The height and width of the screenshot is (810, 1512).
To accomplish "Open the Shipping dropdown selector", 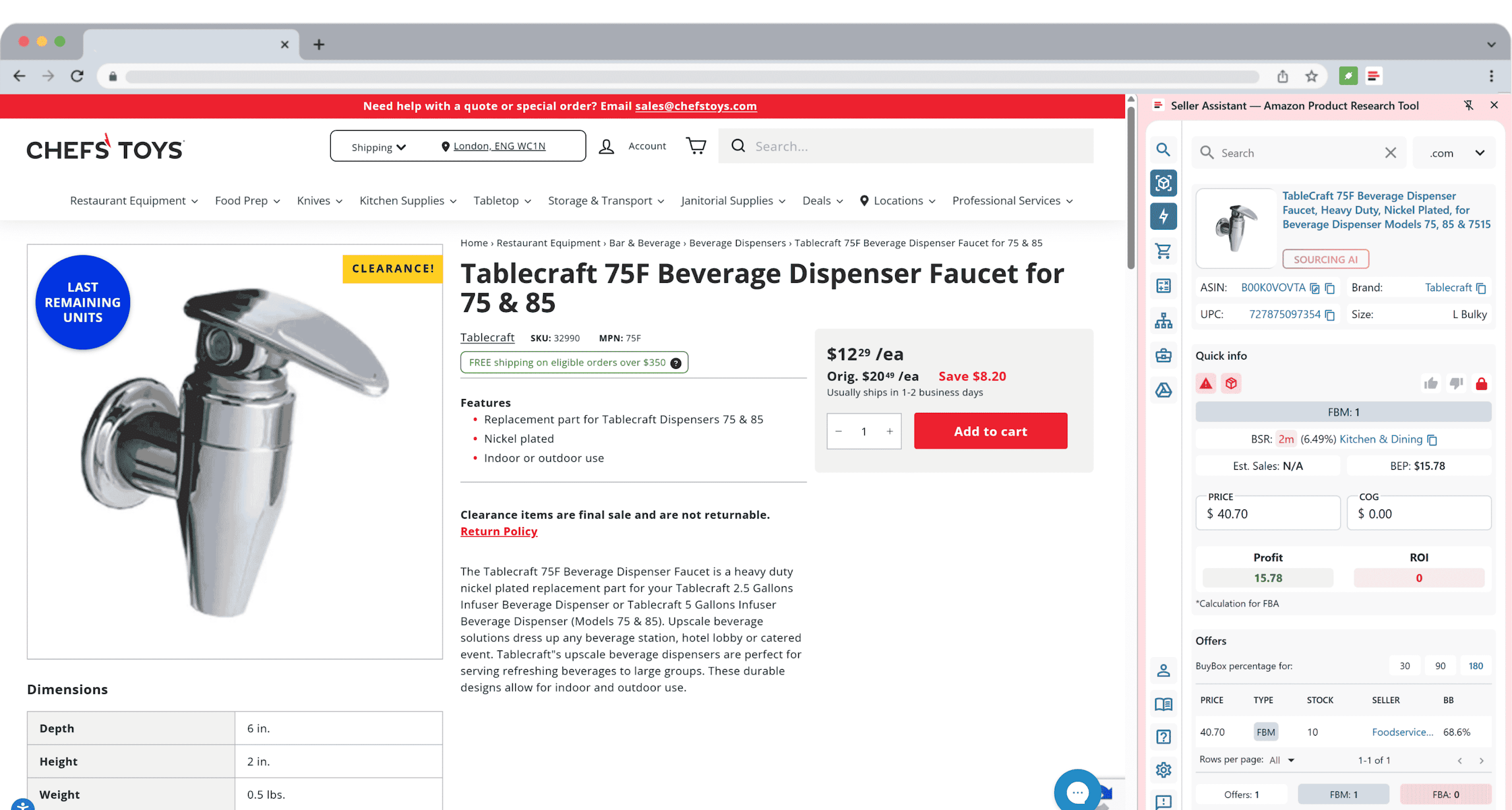I will click(x=379, y=147).
